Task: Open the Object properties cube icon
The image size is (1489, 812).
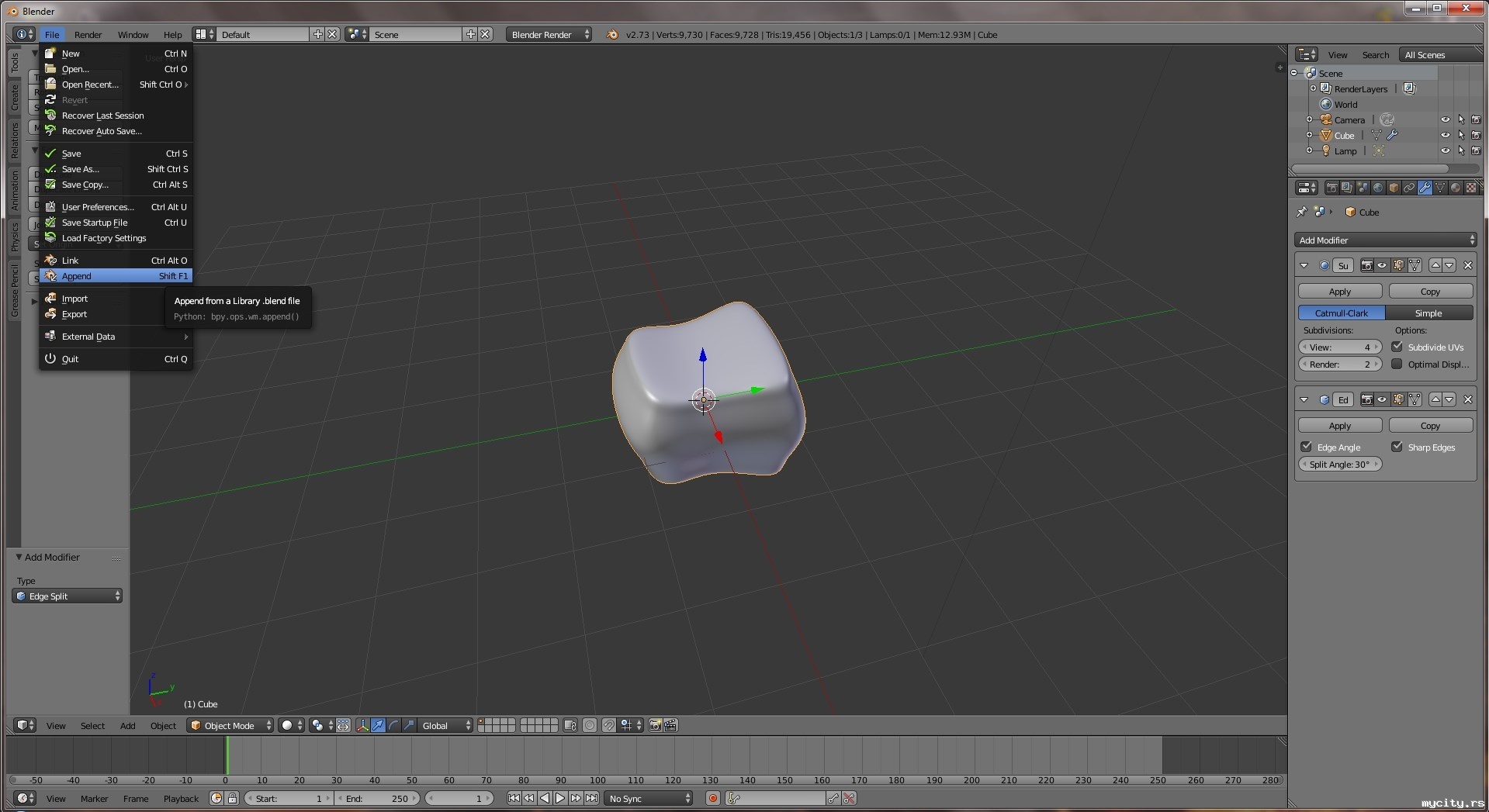Action: pos(1394,188)
